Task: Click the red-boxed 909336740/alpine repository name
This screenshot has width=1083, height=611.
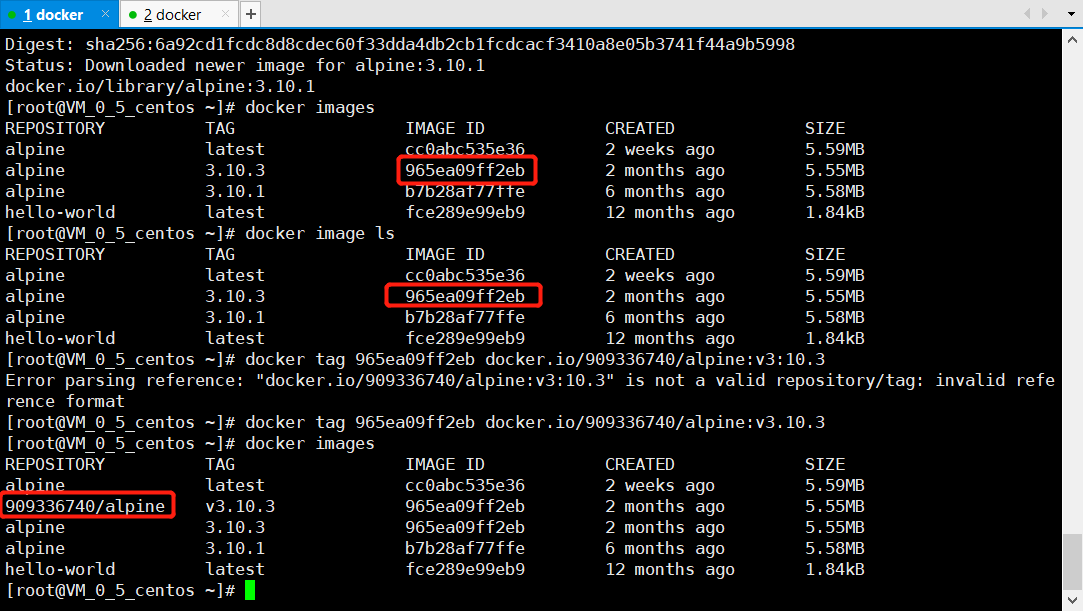Action: (x=86, y=506)
